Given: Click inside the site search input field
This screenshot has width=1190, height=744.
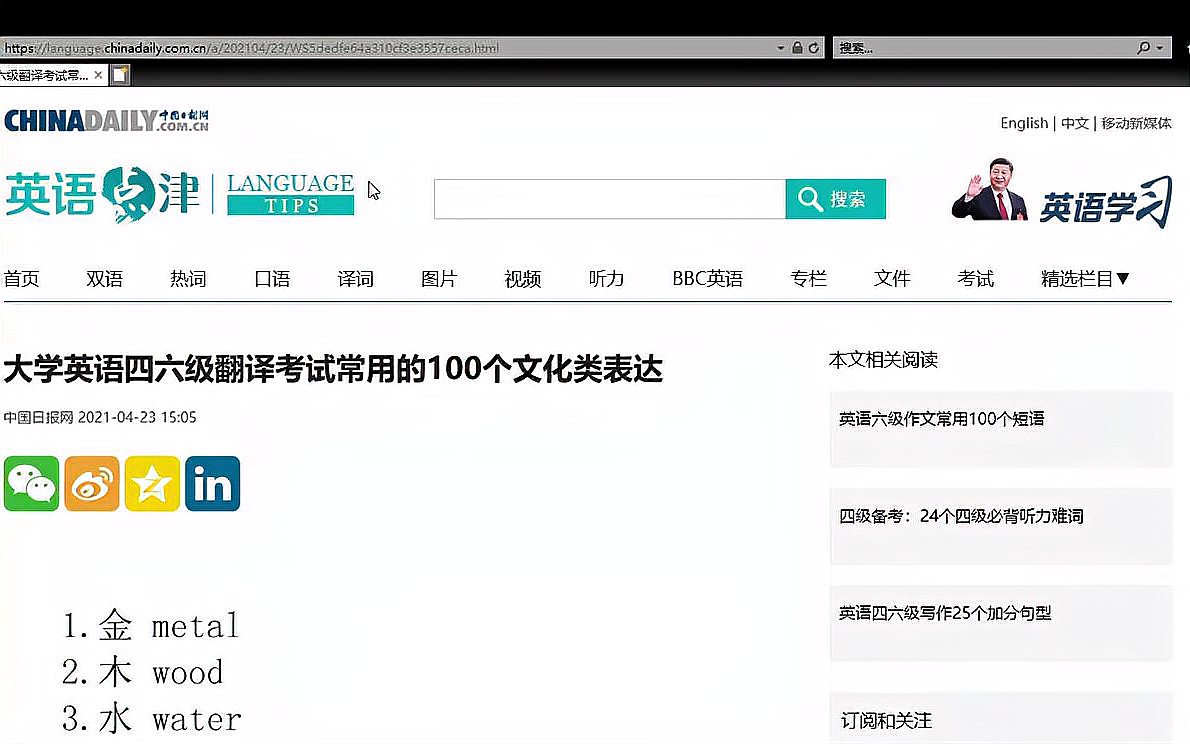Looking at the screenshot, I should click(x=610, y=198).
